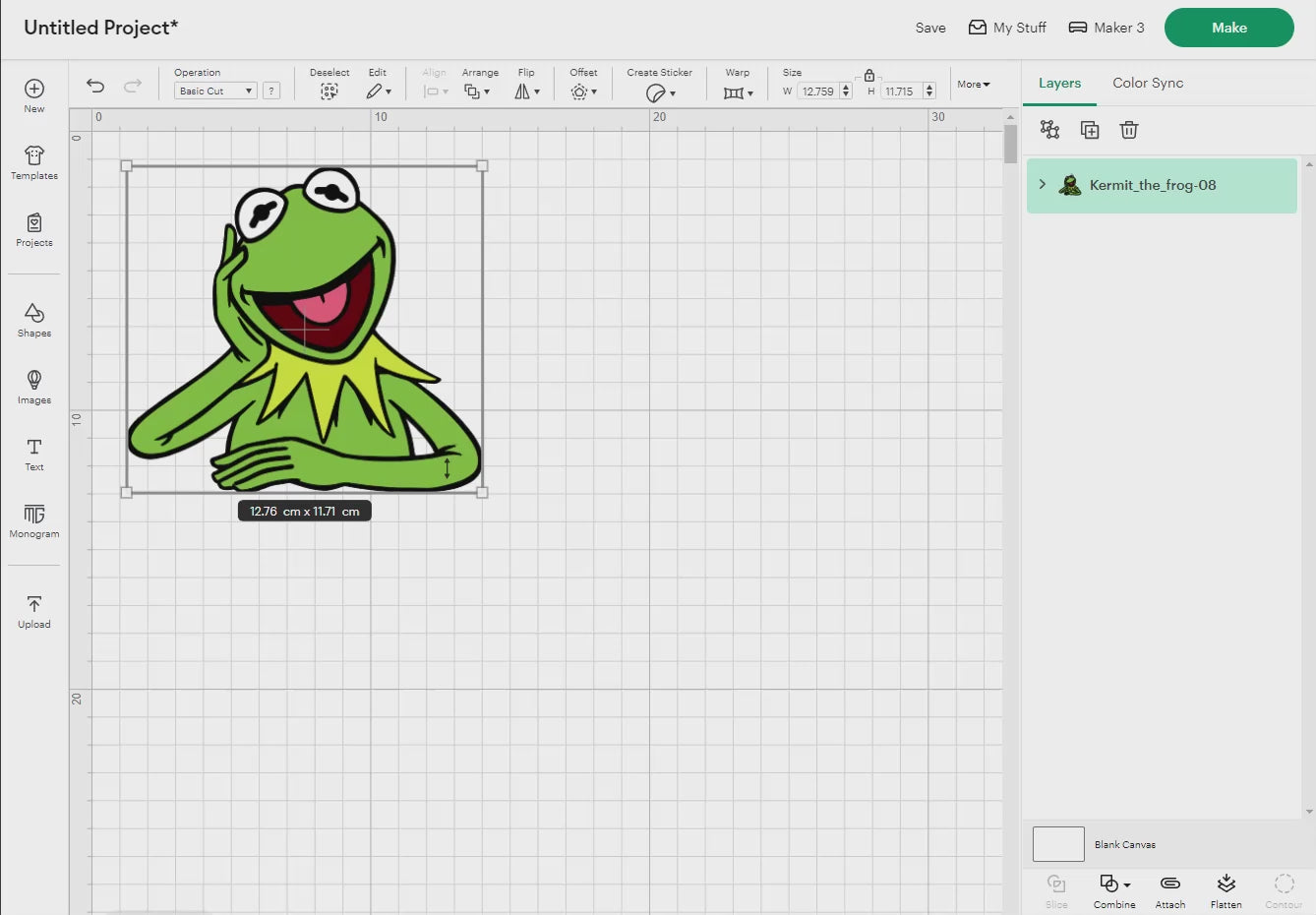Click the Slice tool
Screen dimensions: 1316x915
(x=1056, y=890)
